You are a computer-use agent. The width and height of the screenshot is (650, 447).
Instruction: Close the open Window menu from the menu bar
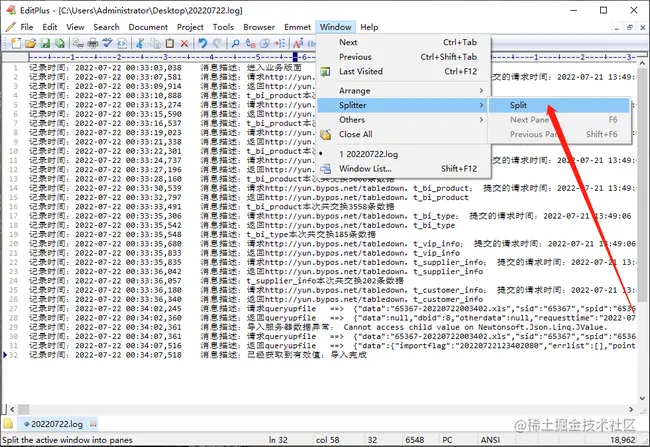pyautogui.click(x=335, y=27)
